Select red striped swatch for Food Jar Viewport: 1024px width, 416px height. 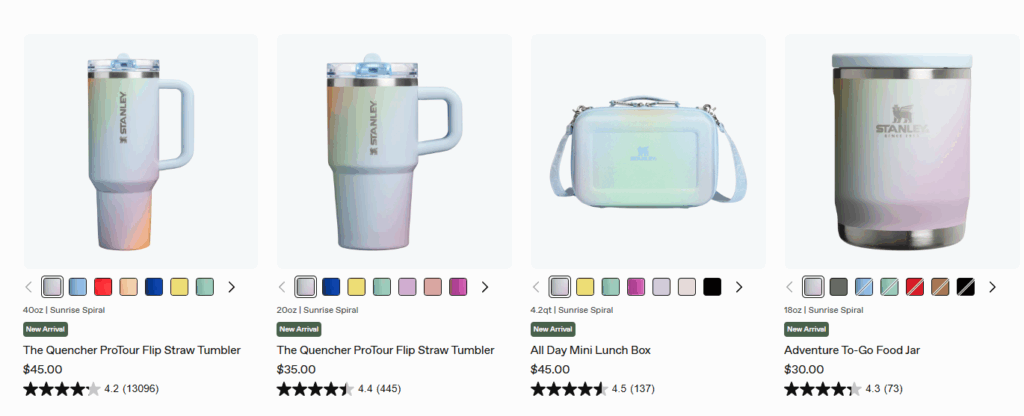pos(915,287)
